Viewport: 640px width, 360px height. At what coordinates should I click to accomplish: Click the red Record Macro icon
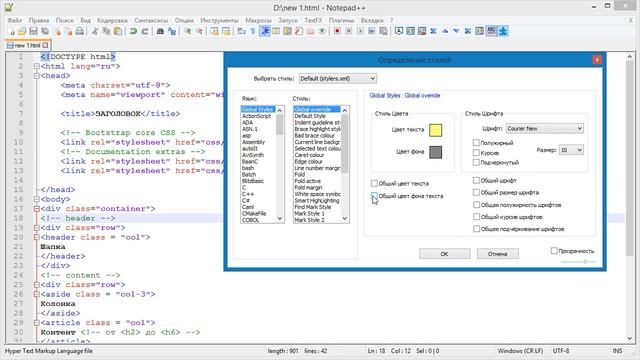click(337, 31)
